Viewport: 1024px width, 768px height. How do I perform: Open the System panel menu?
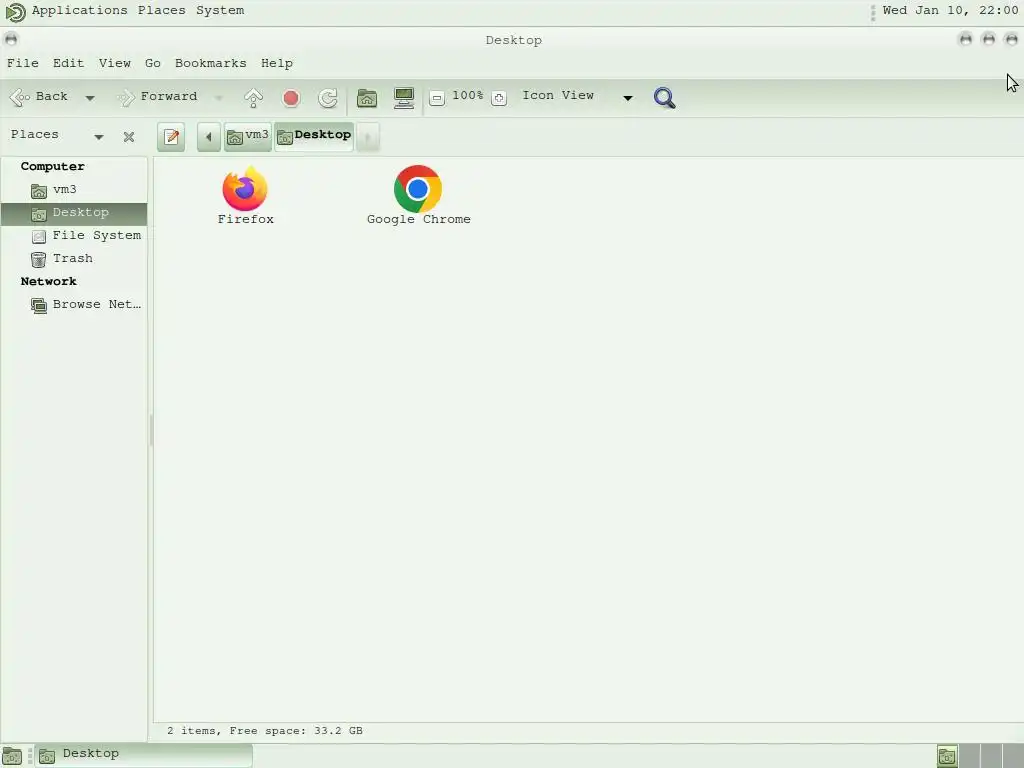coord(220,10)
